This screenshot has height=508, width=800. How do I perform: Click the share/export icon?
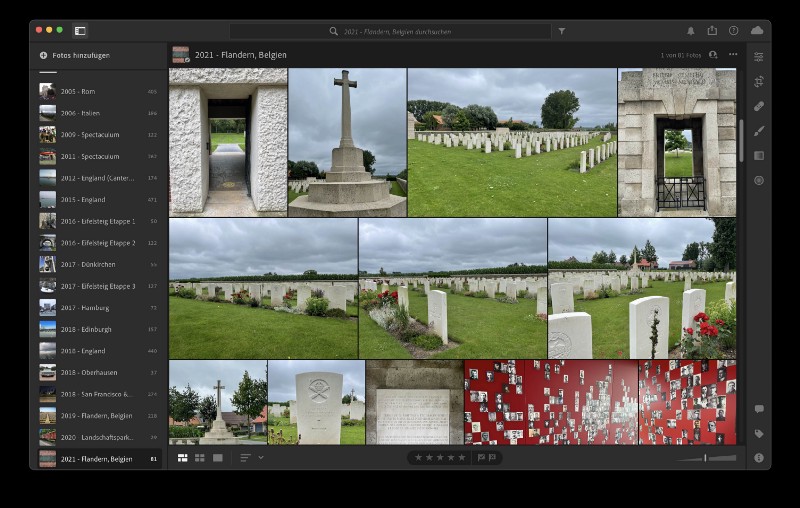(712, 31)
